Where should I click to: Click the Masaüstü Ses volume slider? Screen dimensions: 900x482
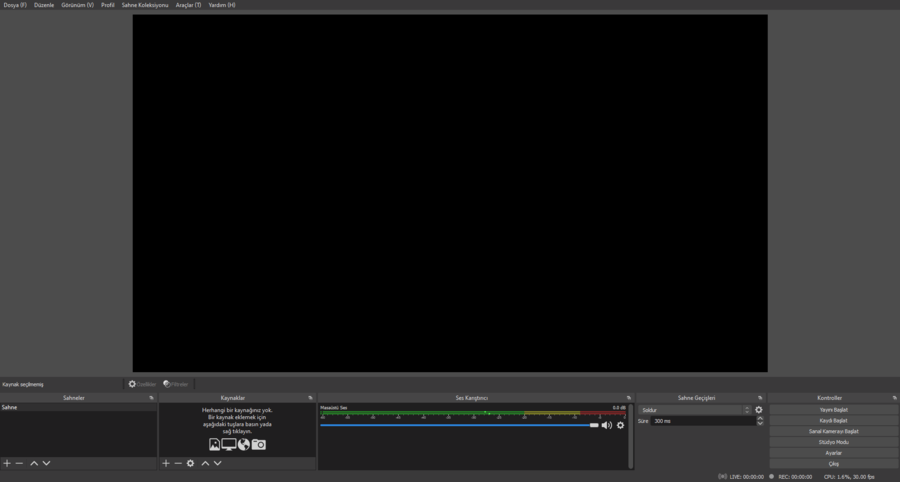pyautogui.click(x=459, y=425)
